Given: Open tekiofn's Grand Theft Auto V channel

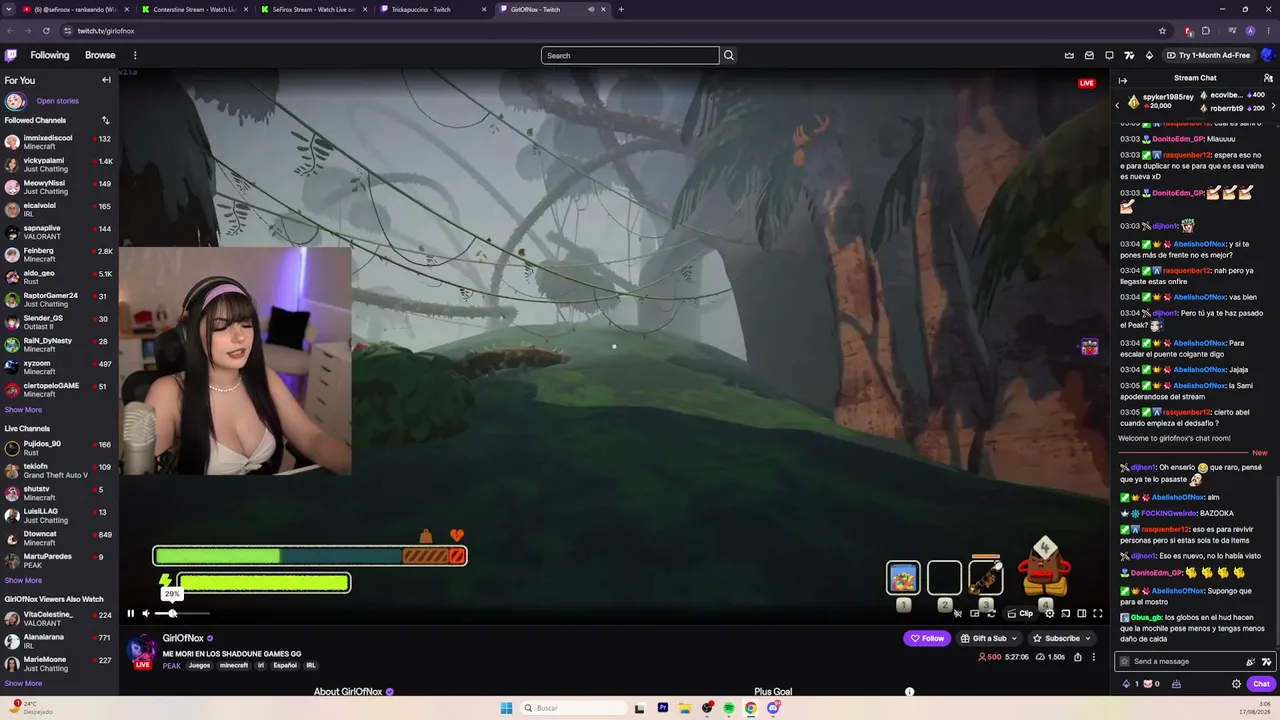Looking at the screenshot, I should pos(58,471).
